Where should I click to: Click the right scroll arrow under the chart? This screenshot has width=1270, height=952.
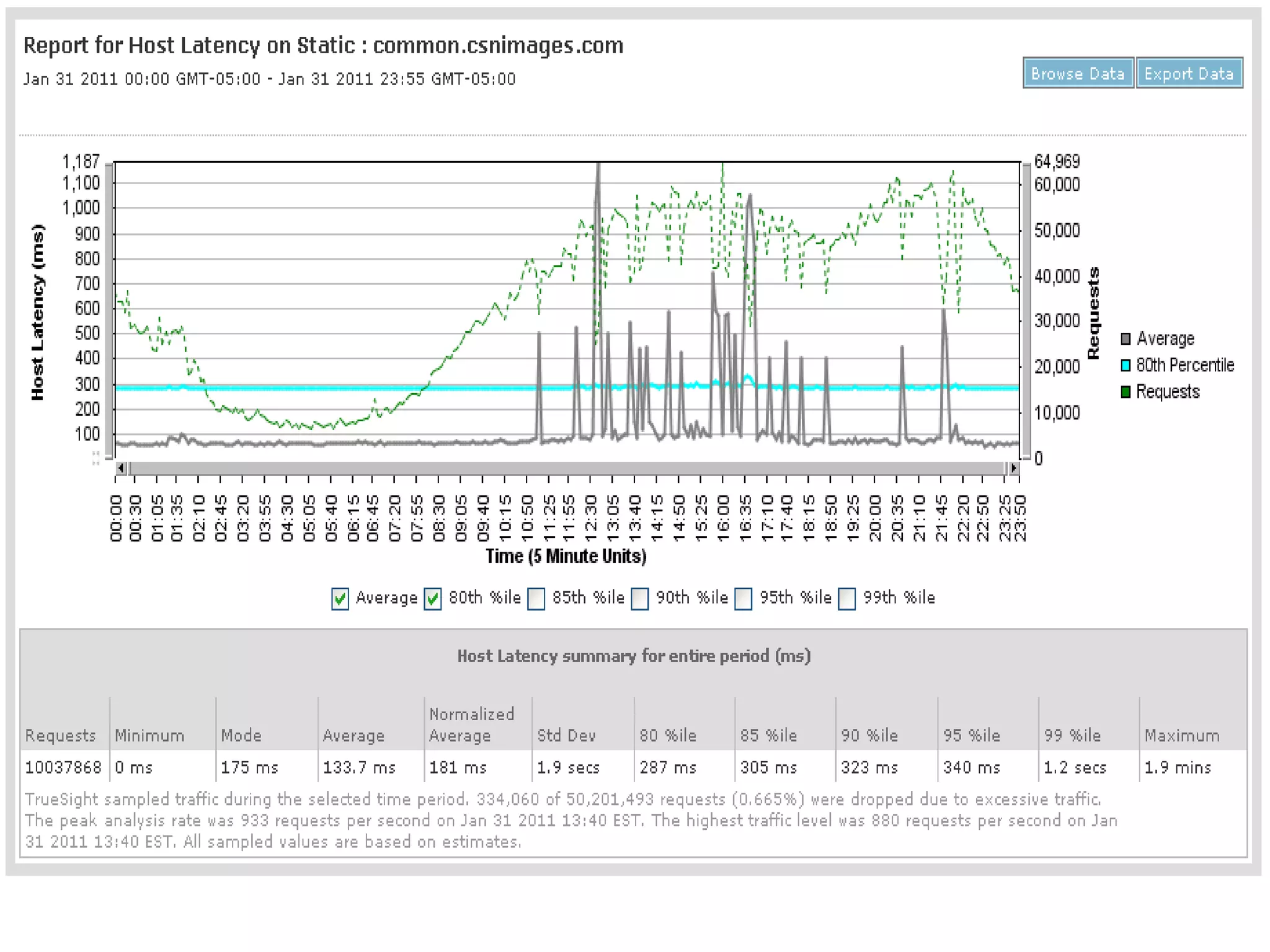point(1013,469)
